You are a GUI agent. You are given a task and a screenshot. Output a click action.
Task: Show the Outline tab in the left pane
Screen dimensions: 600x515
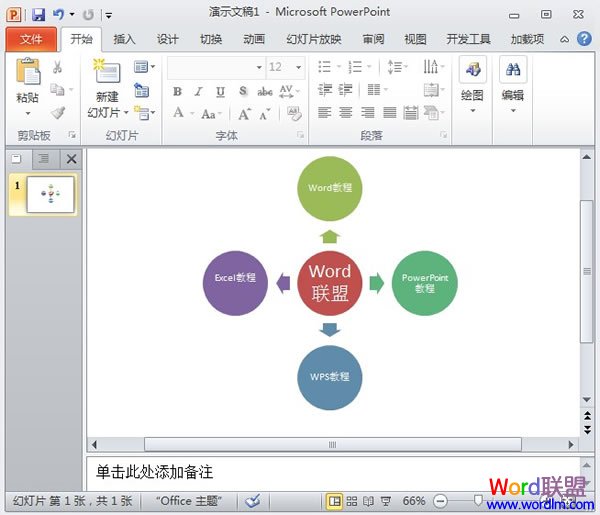point(44,158)
